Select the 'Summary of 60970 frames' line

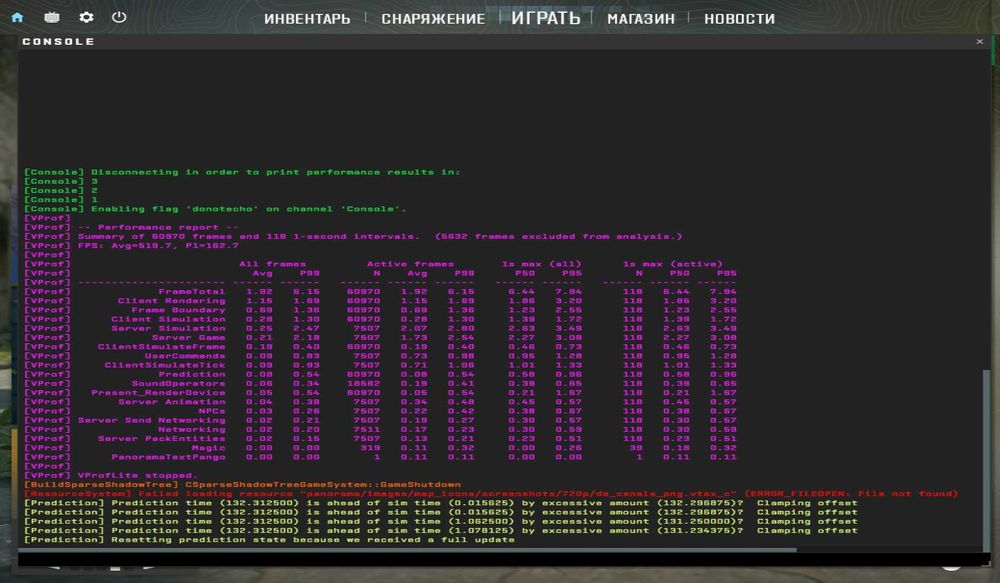353,236
